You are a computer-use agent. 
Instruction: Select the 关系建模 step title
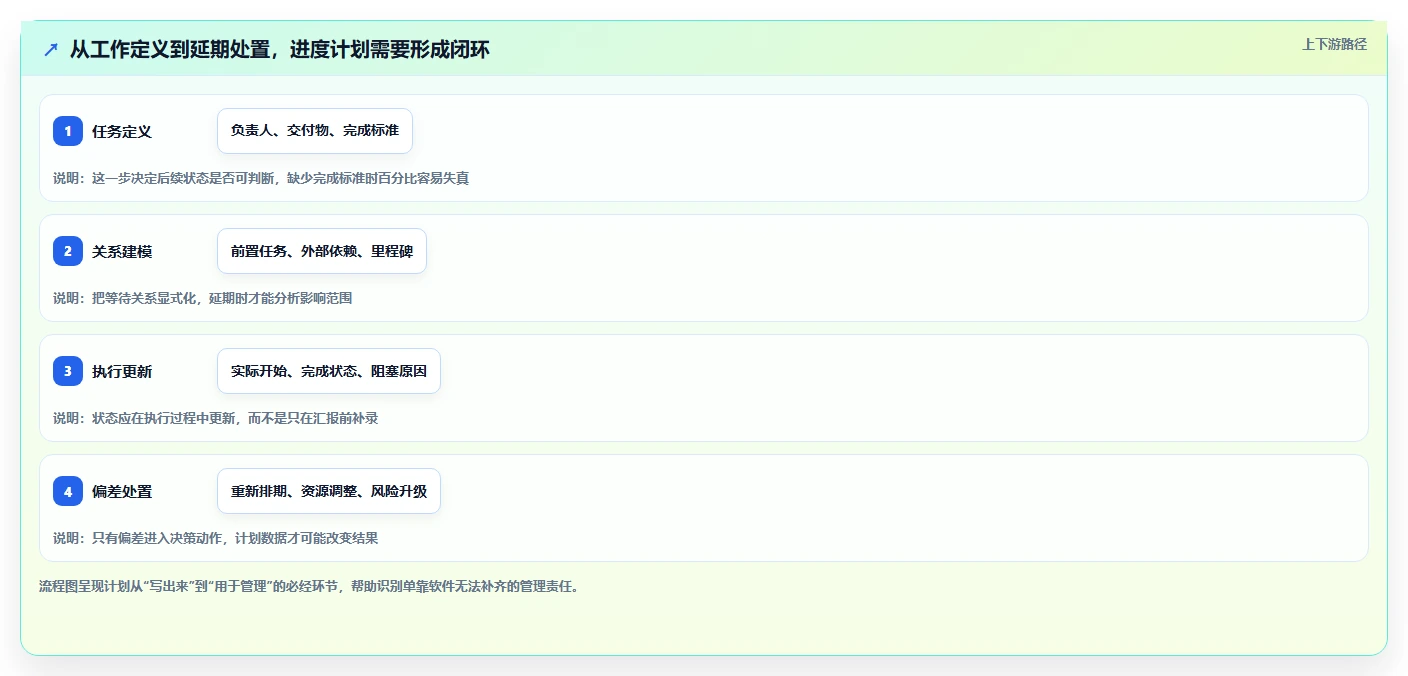click(x=122, y=251)
